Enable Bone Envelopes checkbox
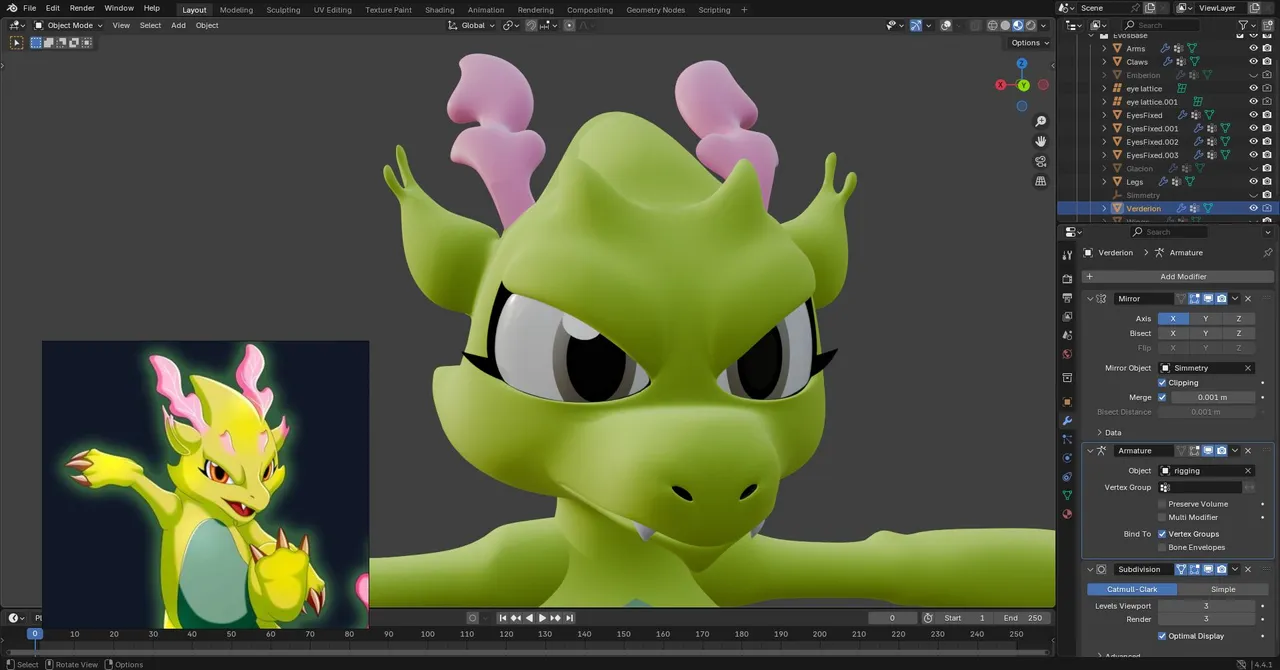The width and height of the screenshot is (1280, 670). click(1162, 548)
